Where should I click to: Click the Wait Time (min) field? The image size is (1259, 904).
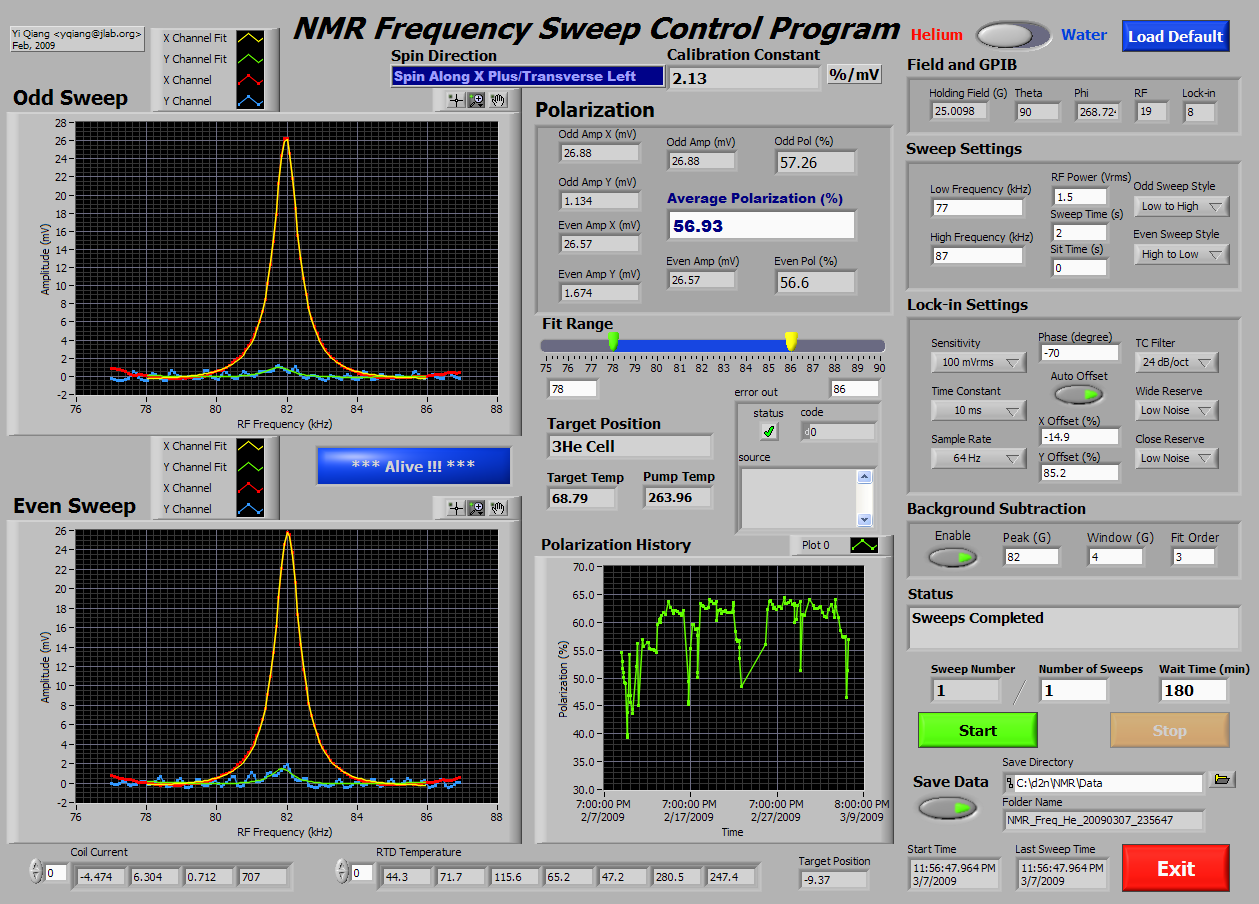pos(1194,690)
